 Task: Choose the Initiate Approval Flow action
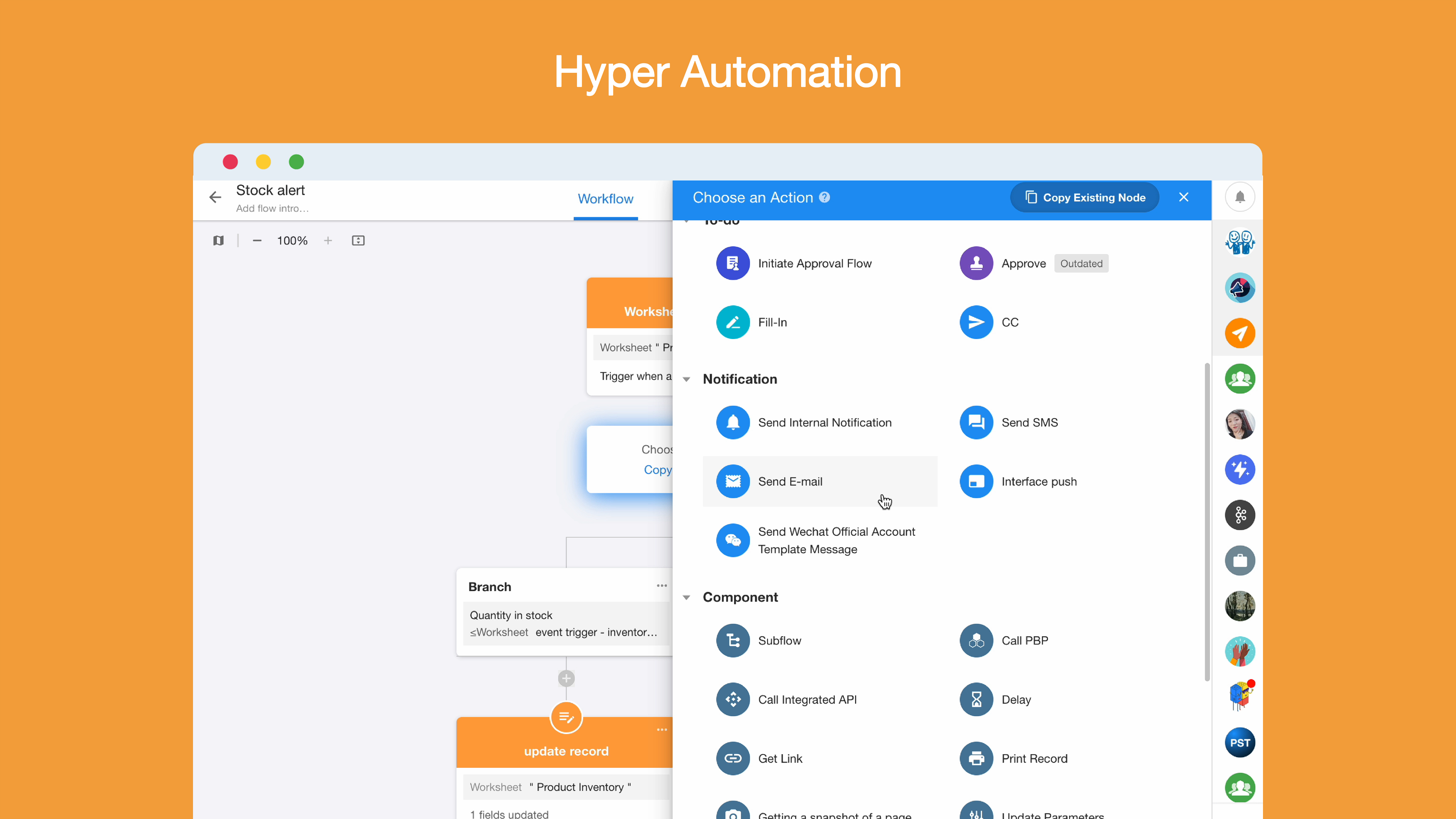(815, 263)
